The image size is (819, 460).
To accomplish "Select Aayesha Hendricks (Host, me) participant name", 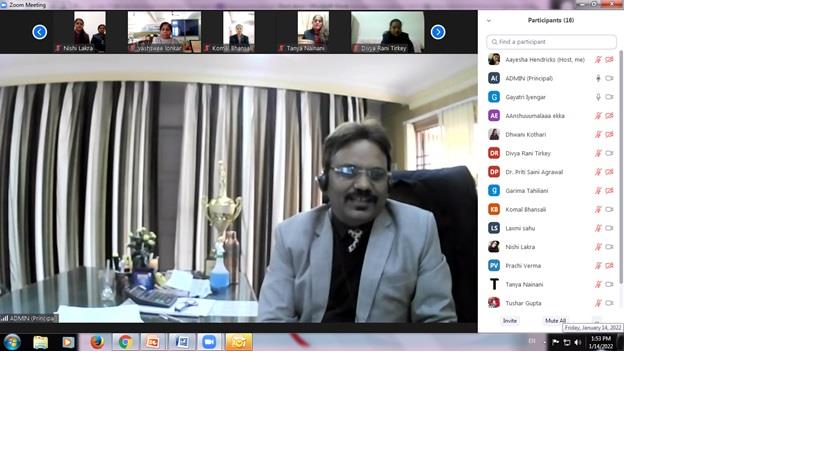I will pyautogui.click(x=545, y=60).
